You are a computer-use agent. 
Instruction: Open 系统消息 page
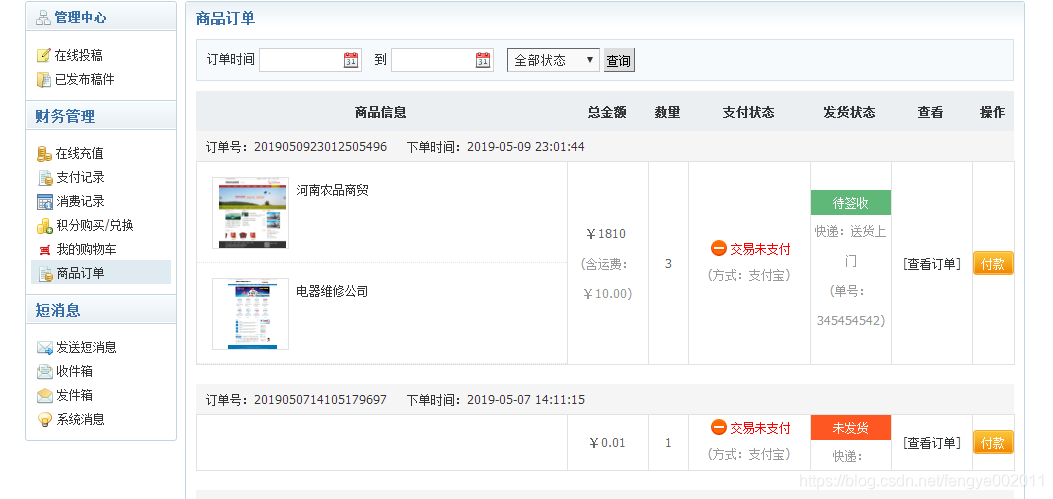(80, 420)
